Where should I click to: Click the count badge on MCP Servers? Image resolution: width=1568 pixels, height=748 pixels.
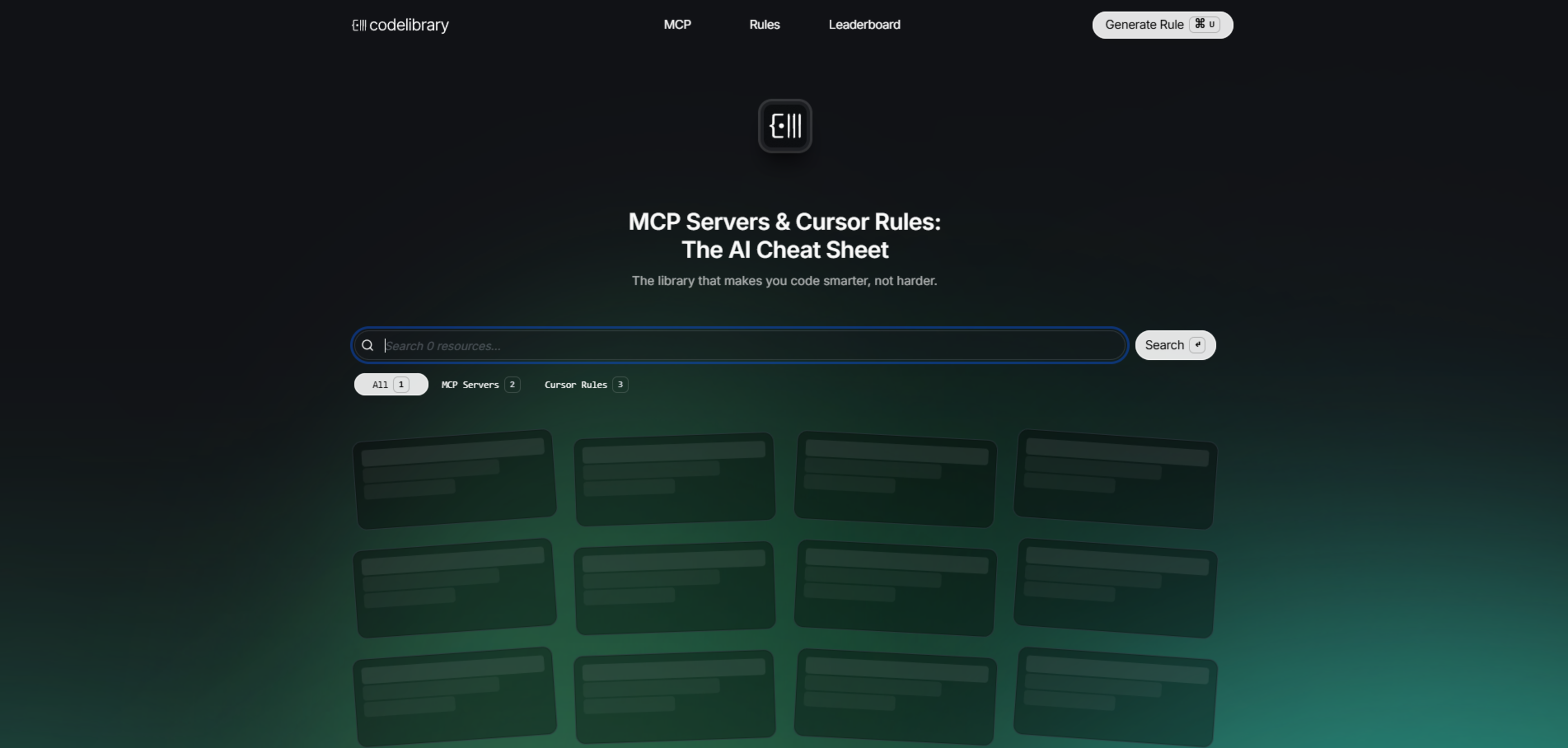(512, 385)
